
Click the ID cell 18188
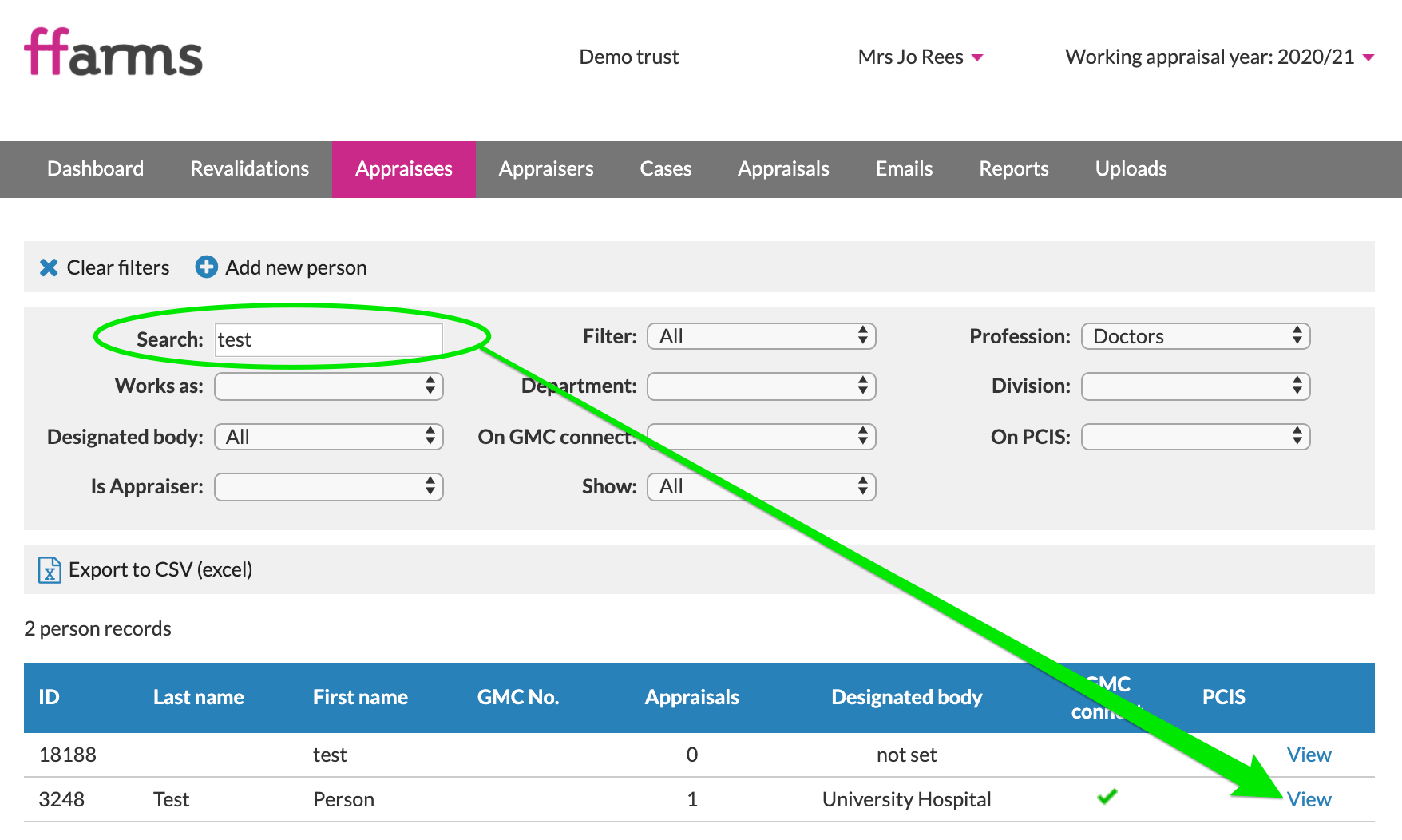[67, 755]
